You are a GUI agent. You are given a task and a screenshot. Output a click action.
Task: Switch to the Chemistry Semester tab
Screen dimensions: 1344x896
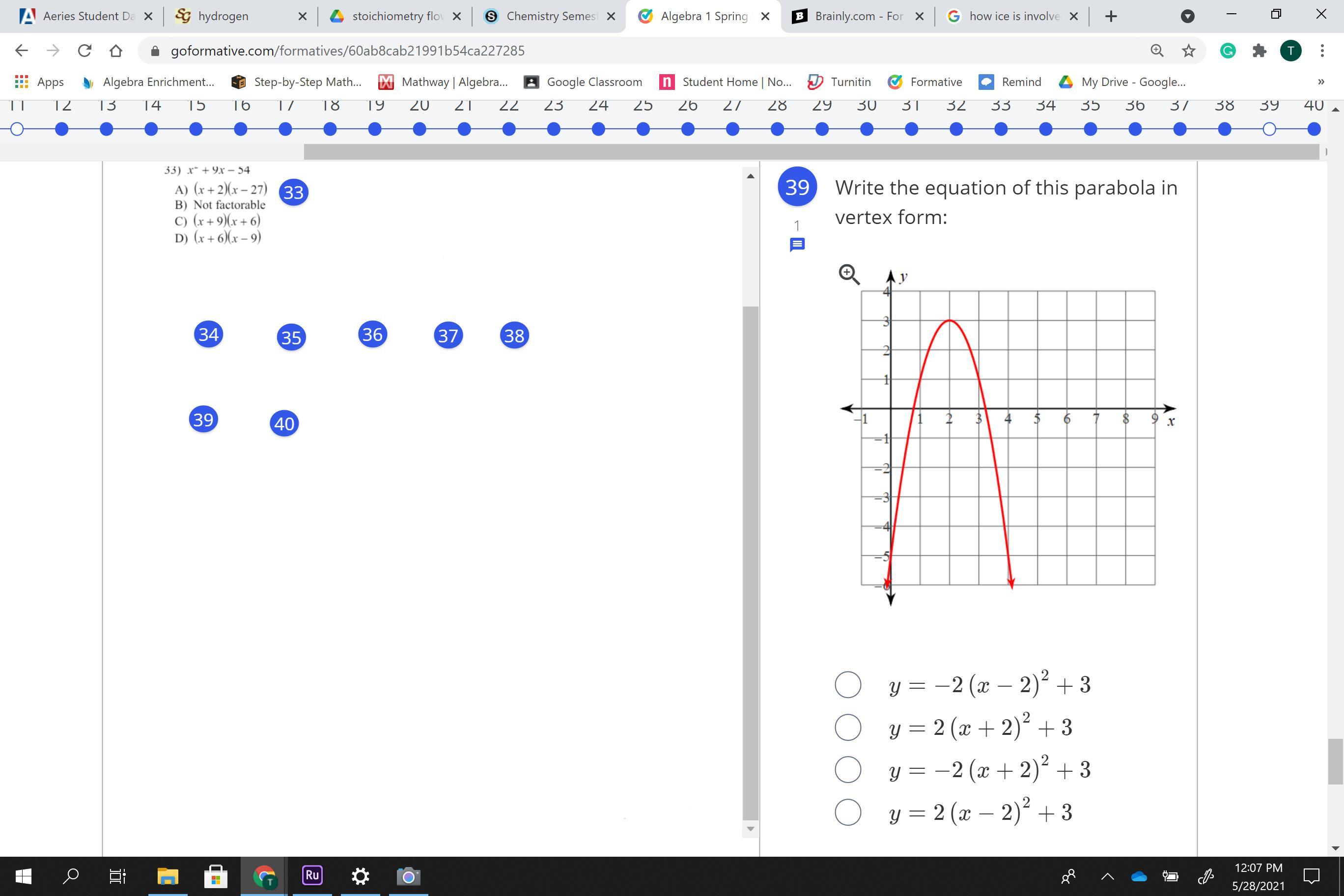549,16
